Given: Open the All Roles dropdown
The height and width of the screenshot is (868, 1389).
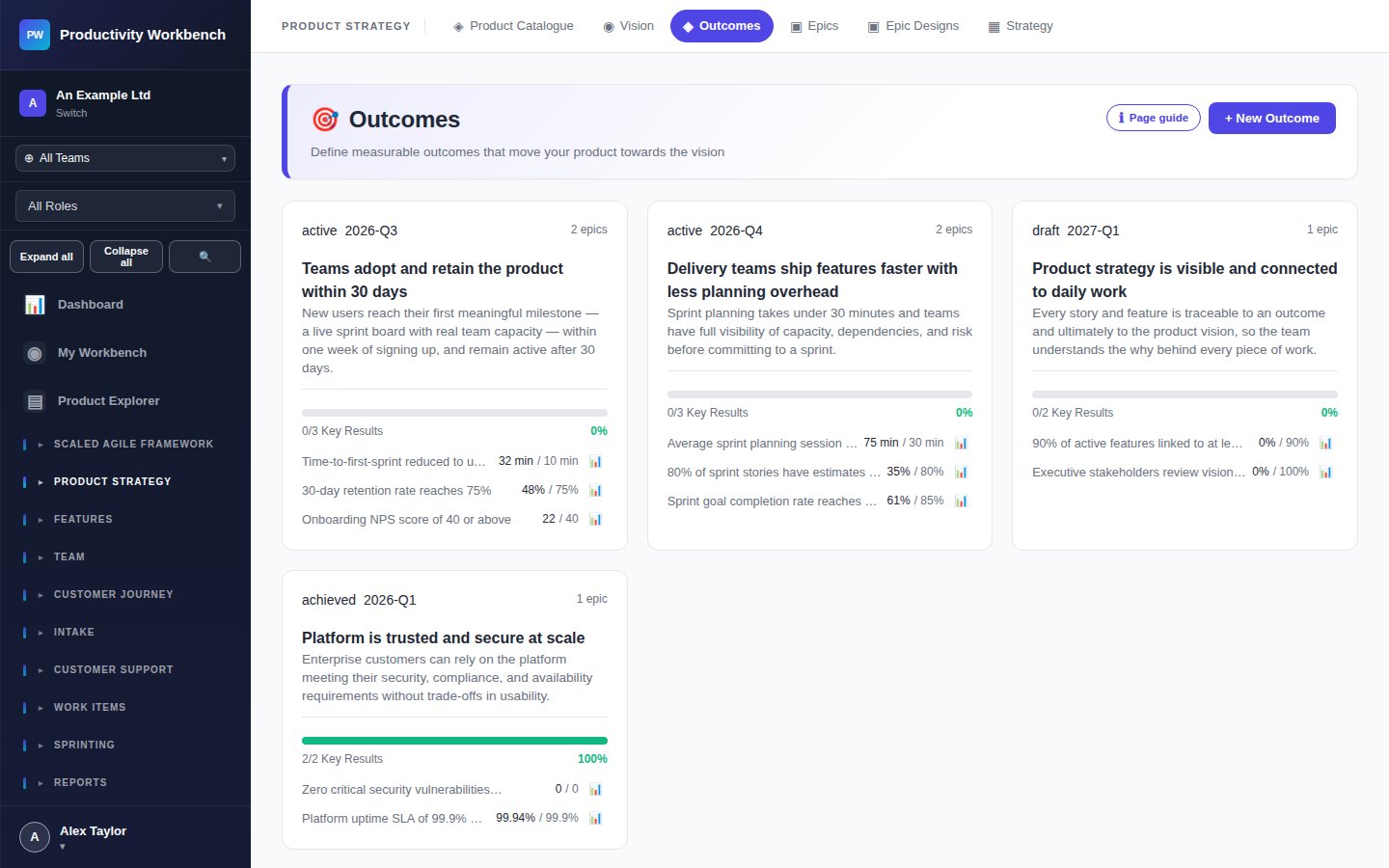Looking at the screenshot, I should 125,206.
